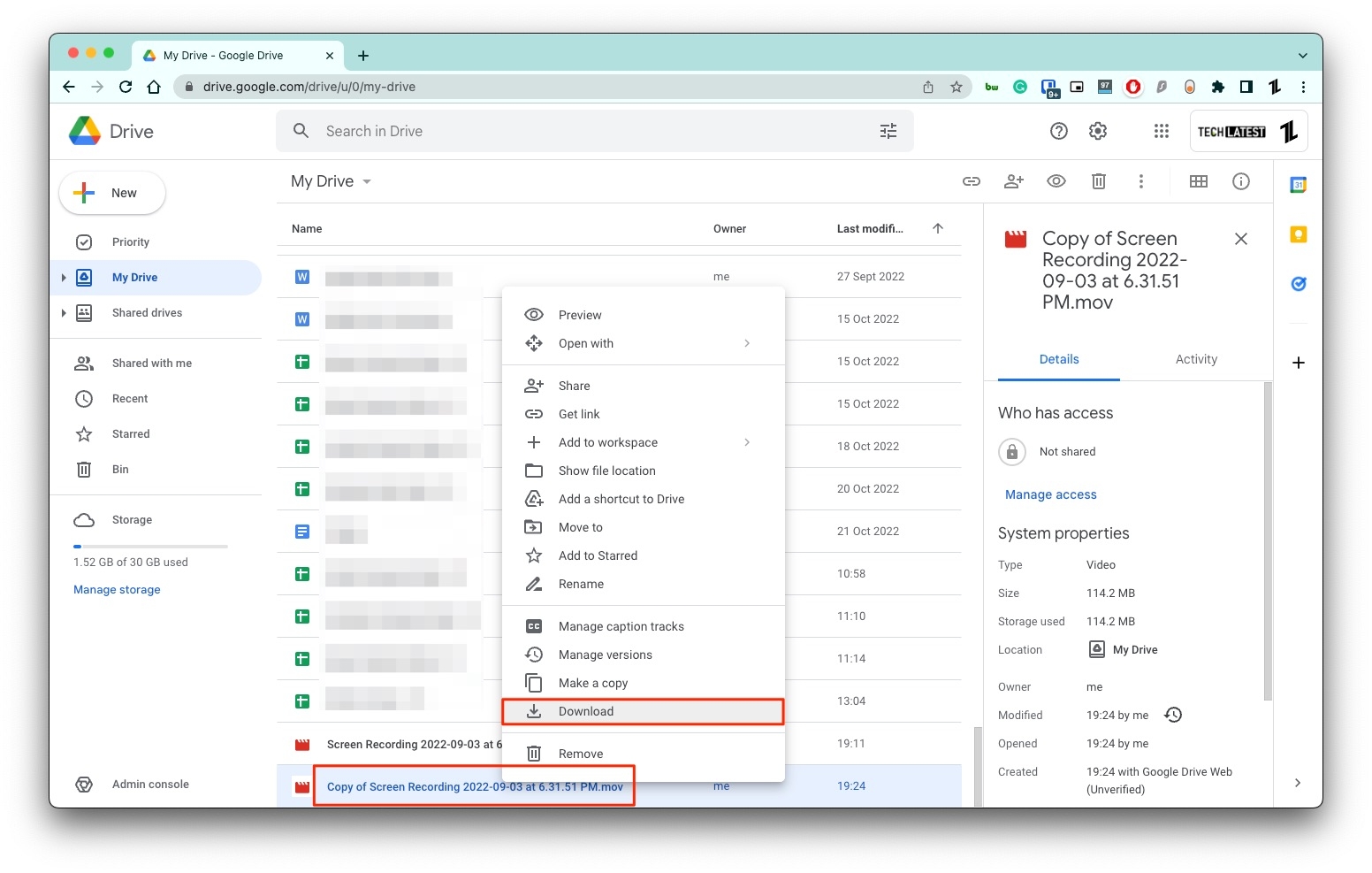The image size is (1372, 873).
Task: Open the Manage storage link
Action: (x=116, y=589)
